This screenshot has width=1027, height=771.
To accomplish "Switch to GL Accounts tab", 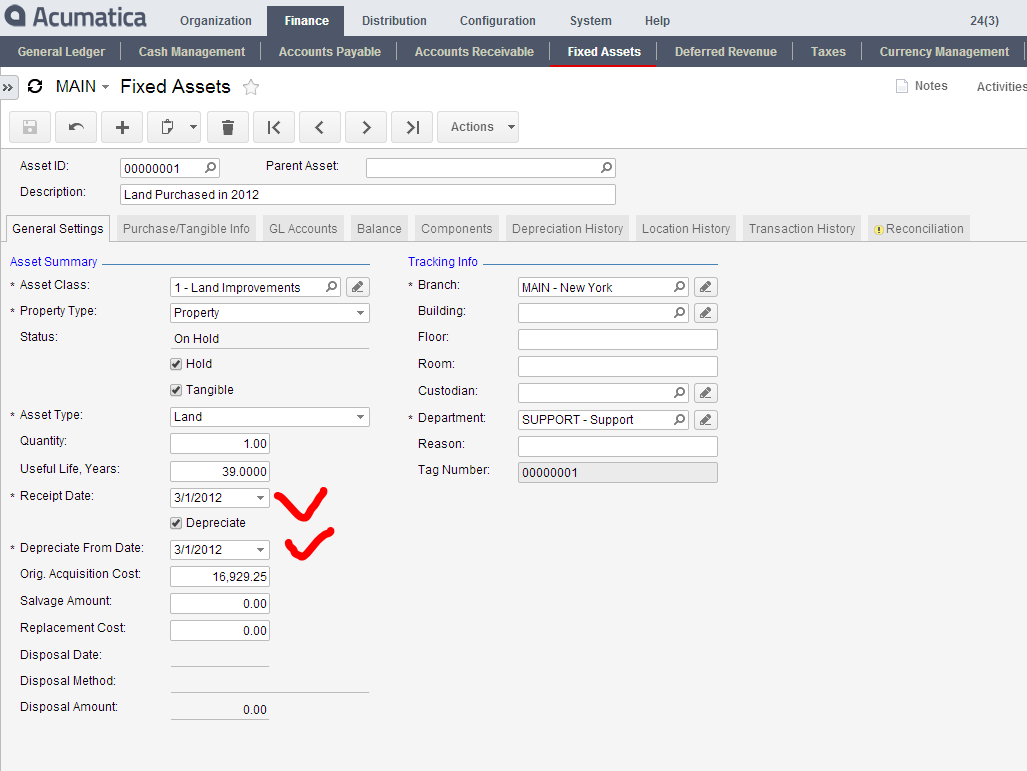I will (x=303, y=229).
